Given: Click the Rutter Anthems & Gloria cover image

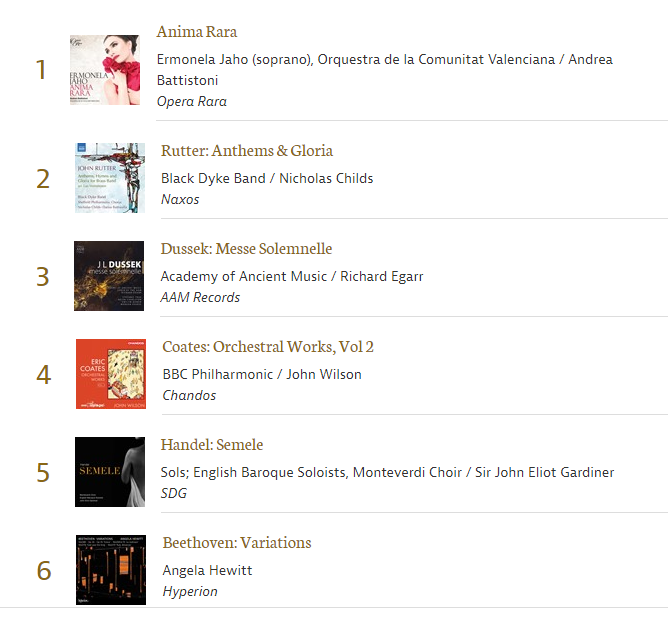Looking at the screenshot, I should pos(109,178).
